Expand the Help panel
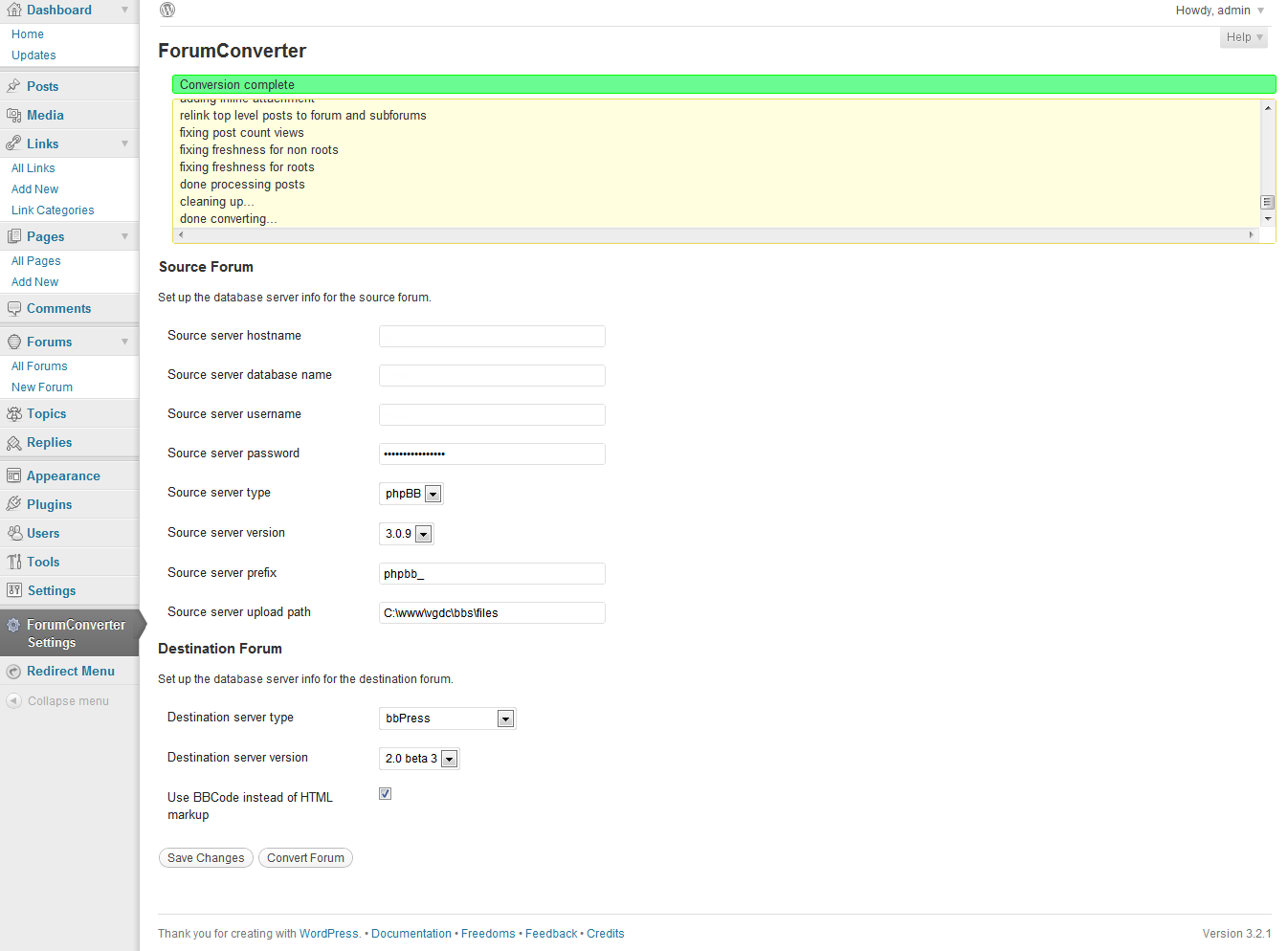The width and height of the screenshot is (1288, 951). click(x=1244, y=37)
